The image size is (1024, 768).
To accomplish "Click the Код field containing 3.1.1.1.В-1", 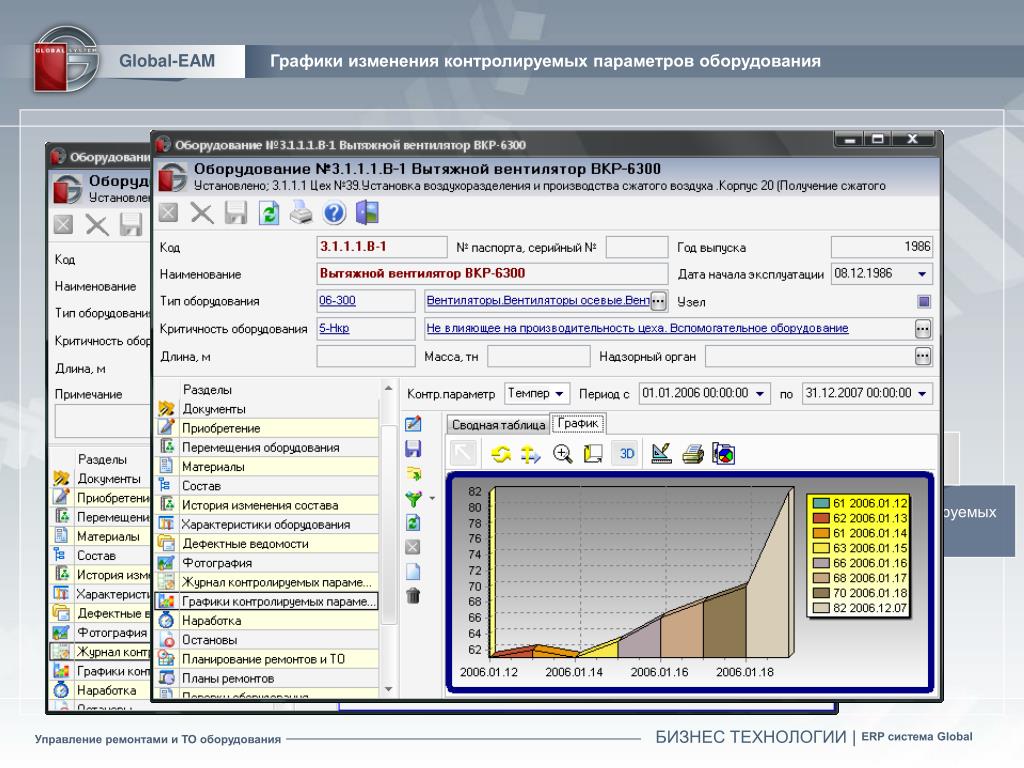I will click(x=381, y=247).
